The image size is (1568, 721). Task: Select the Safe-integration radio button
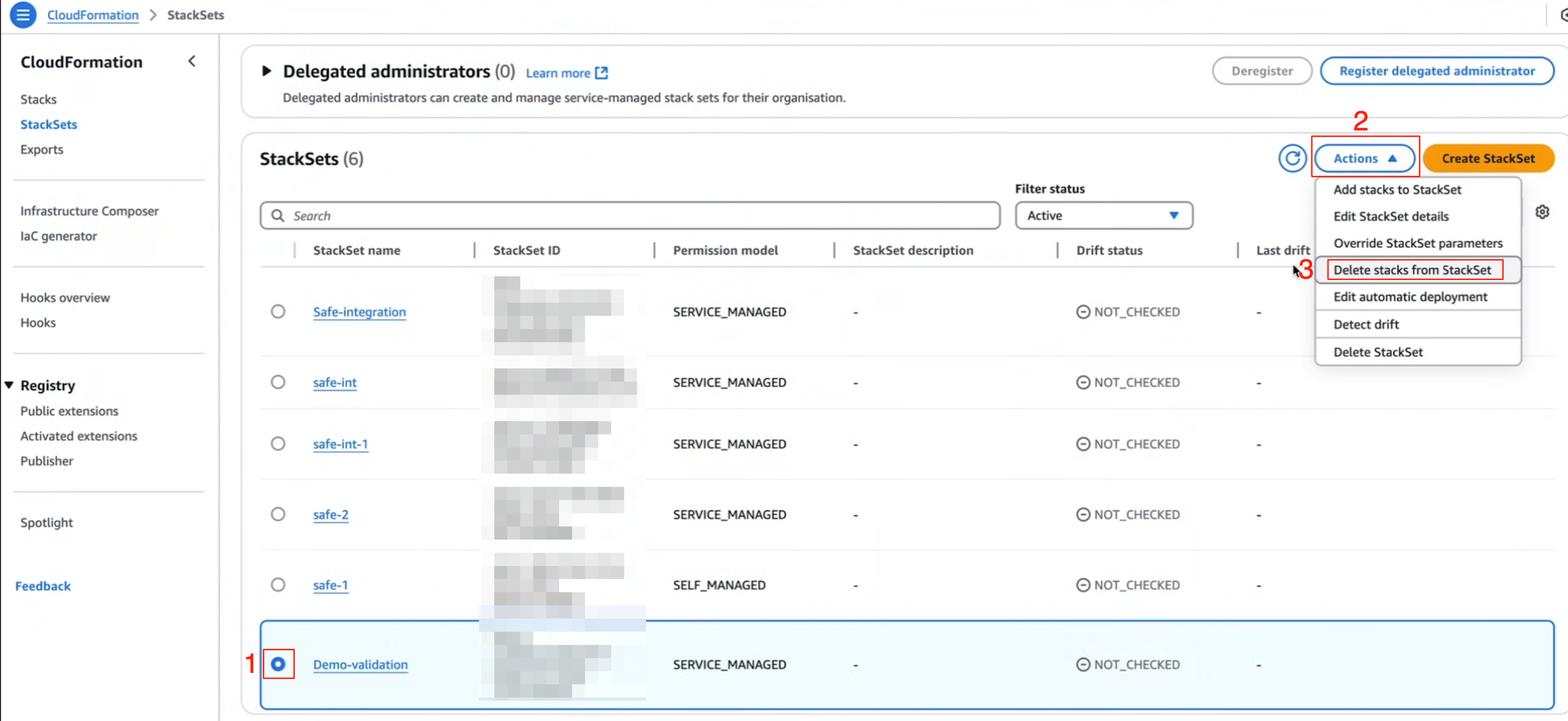click(x=278, y=311)
